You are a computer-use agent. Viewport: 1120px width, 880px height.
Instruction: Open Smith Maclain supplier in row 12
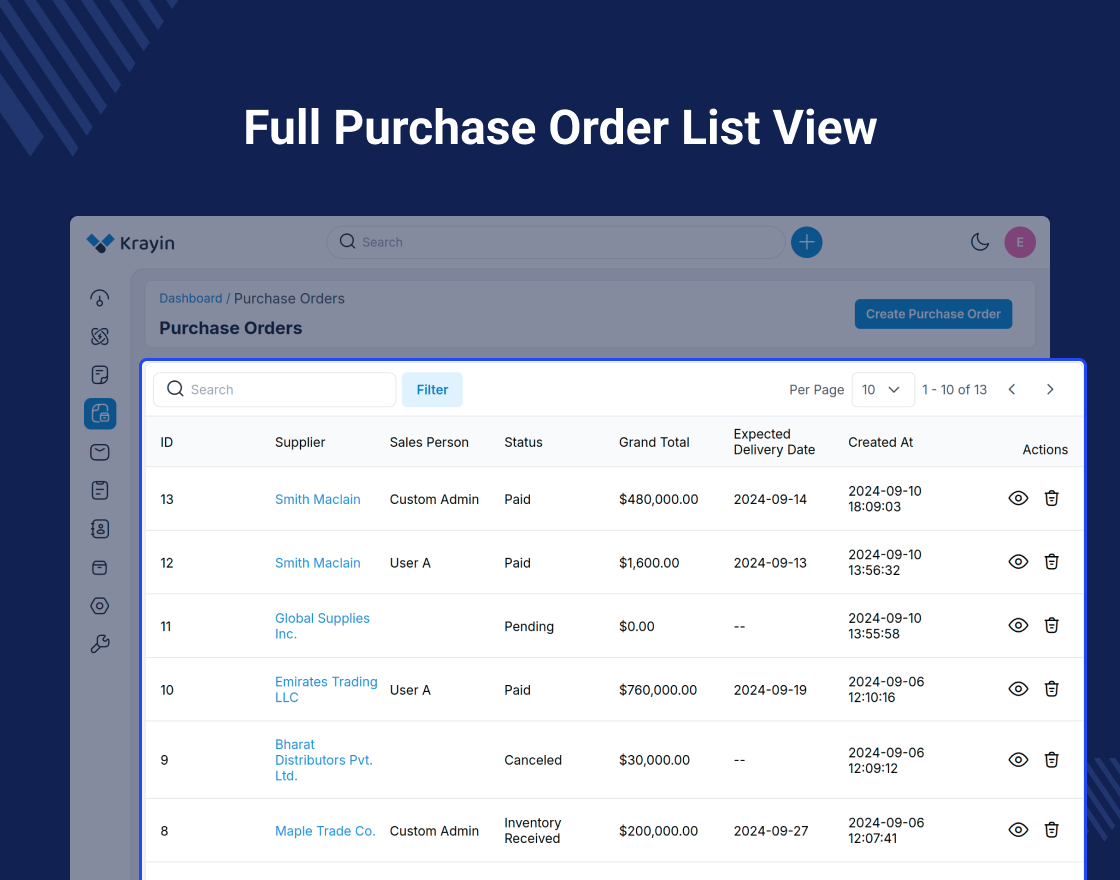pos(318,563)
